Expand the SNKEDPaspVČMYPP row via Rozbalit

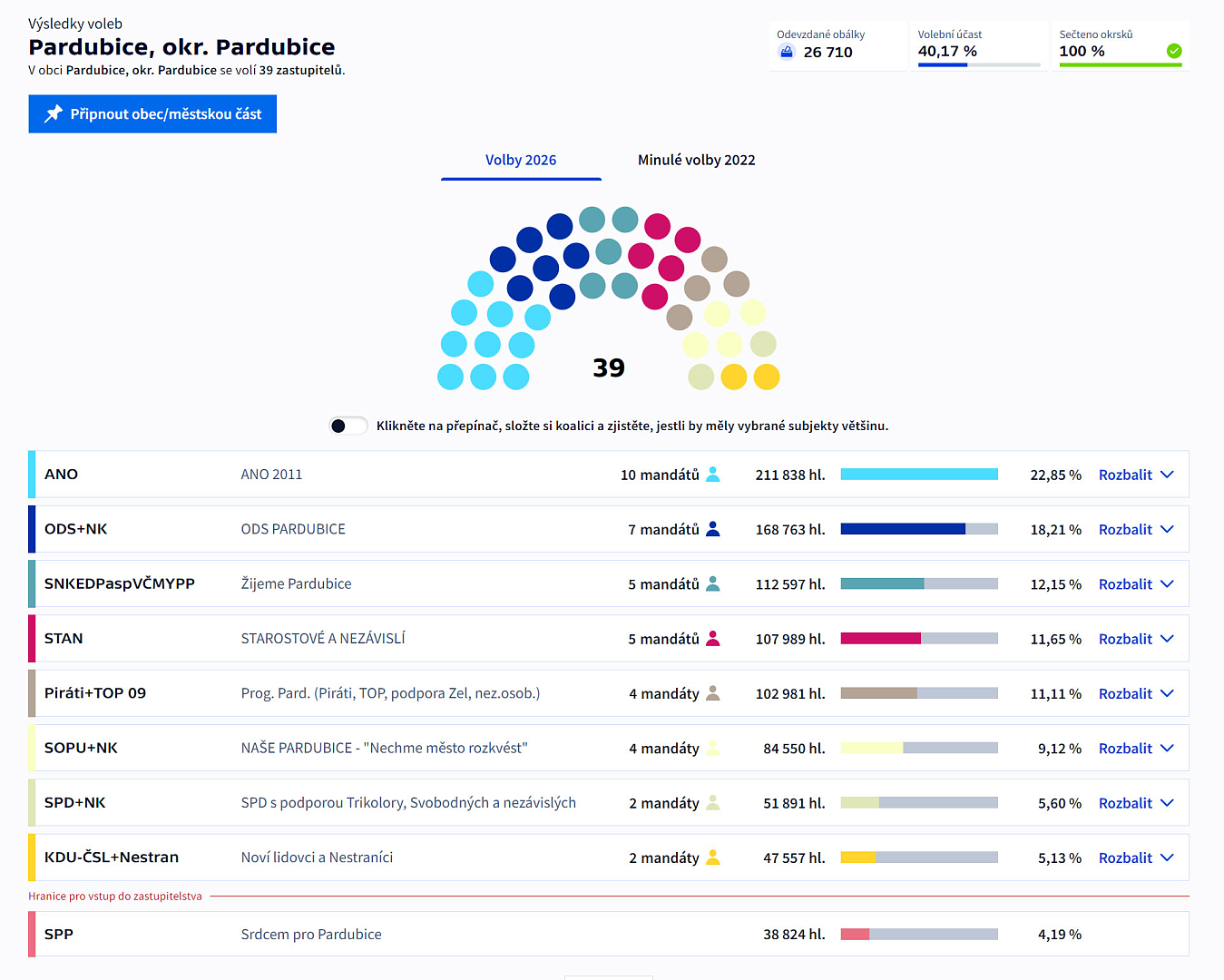[1136, 584]
